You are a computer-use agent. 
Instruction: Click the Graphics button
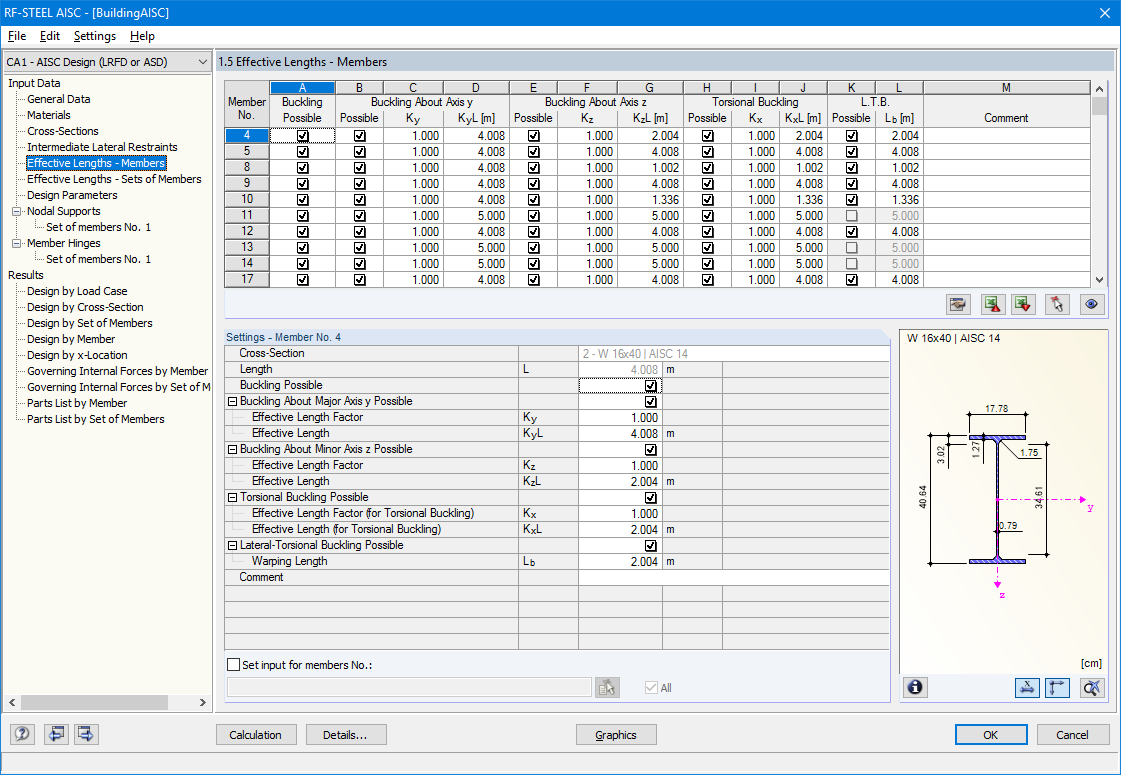pyautogui.click(x=616, y=734)
